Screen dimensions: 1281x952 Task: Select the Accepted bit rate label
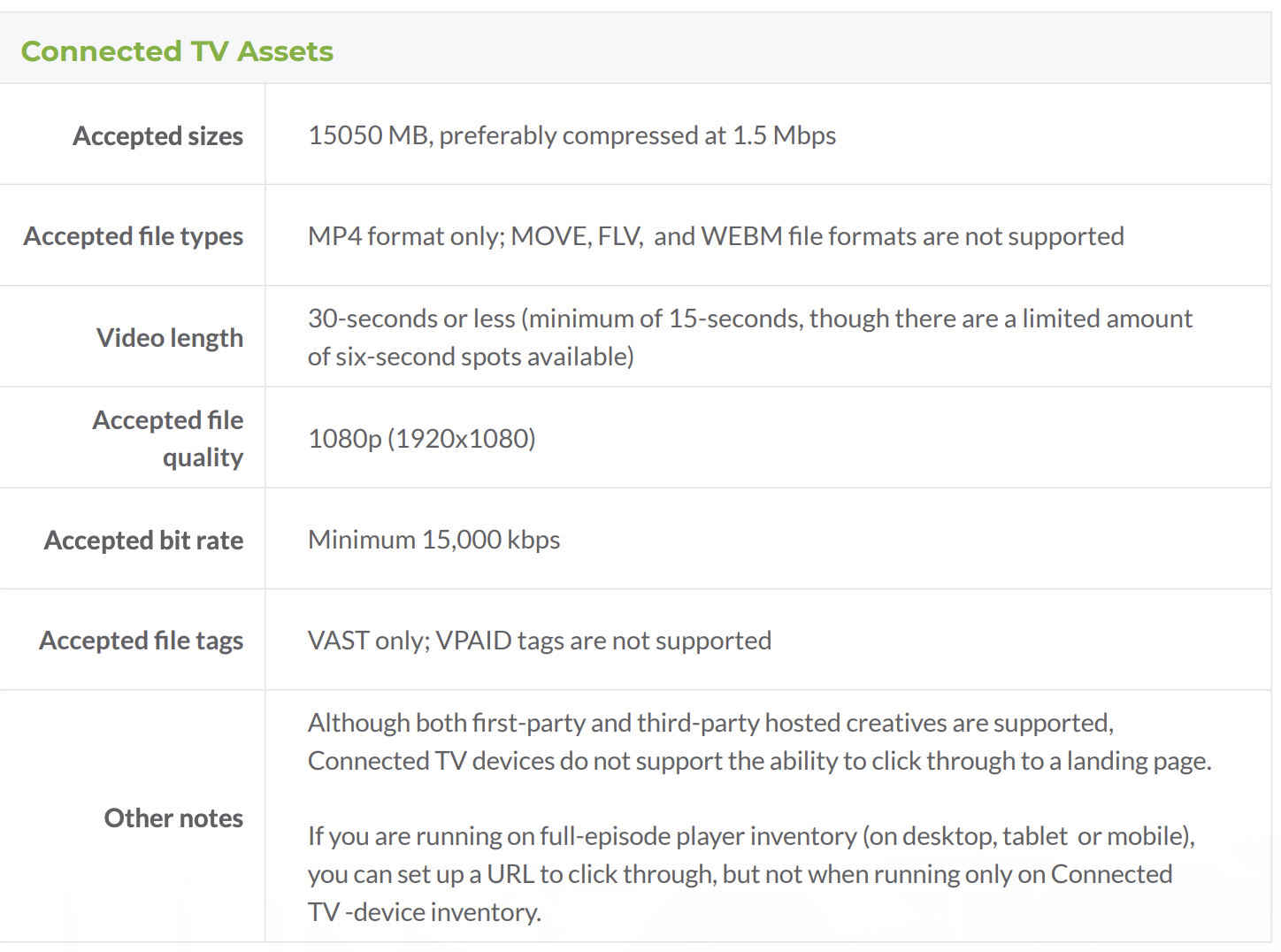[144, 541]
